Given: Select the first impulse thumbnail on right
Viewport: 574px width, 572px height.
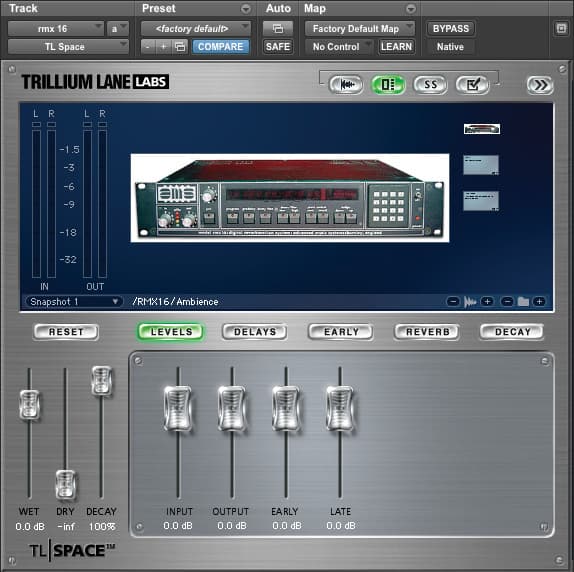Looking at the screenshot, I should tap(482, 129).
